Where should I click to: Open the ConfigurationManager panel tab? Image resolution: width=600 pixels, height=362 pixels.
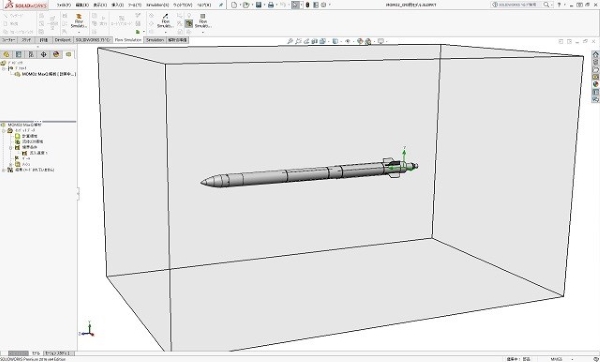coord(31,54)
